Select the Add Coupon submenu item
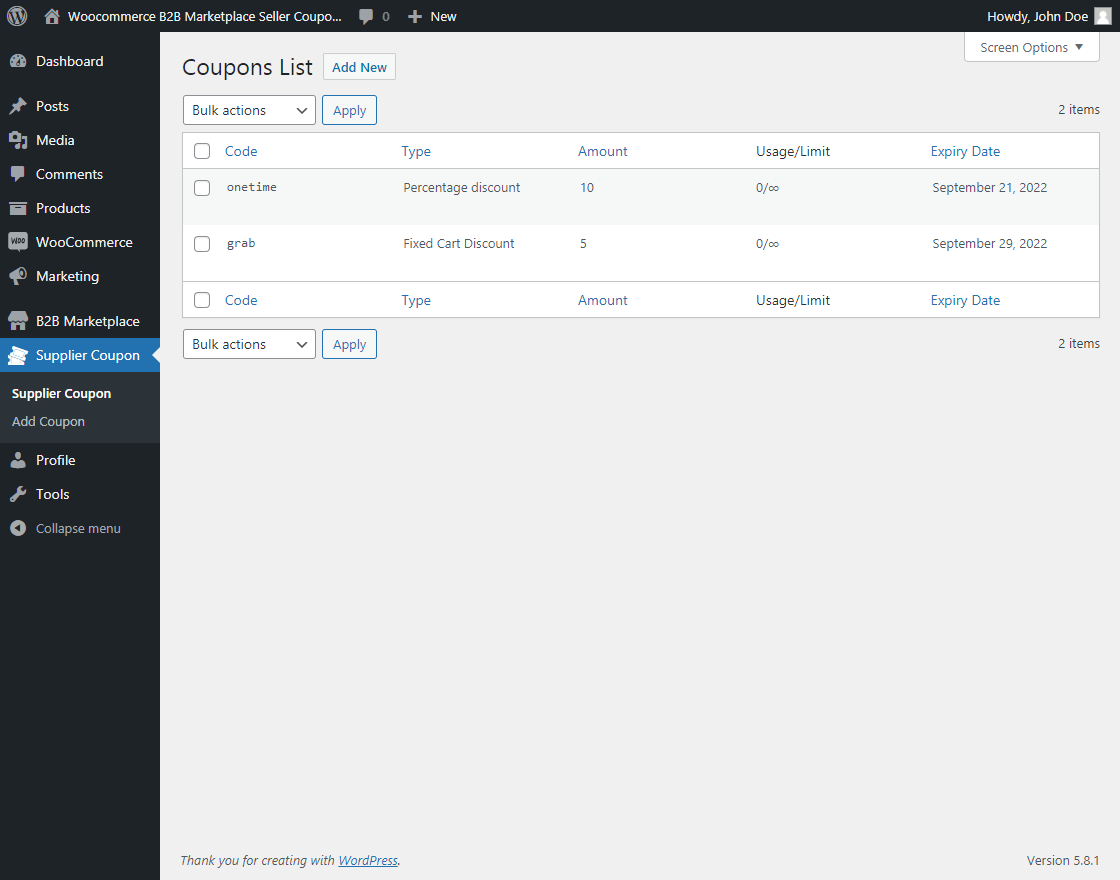1120x880 pixels. coord(48,421)
